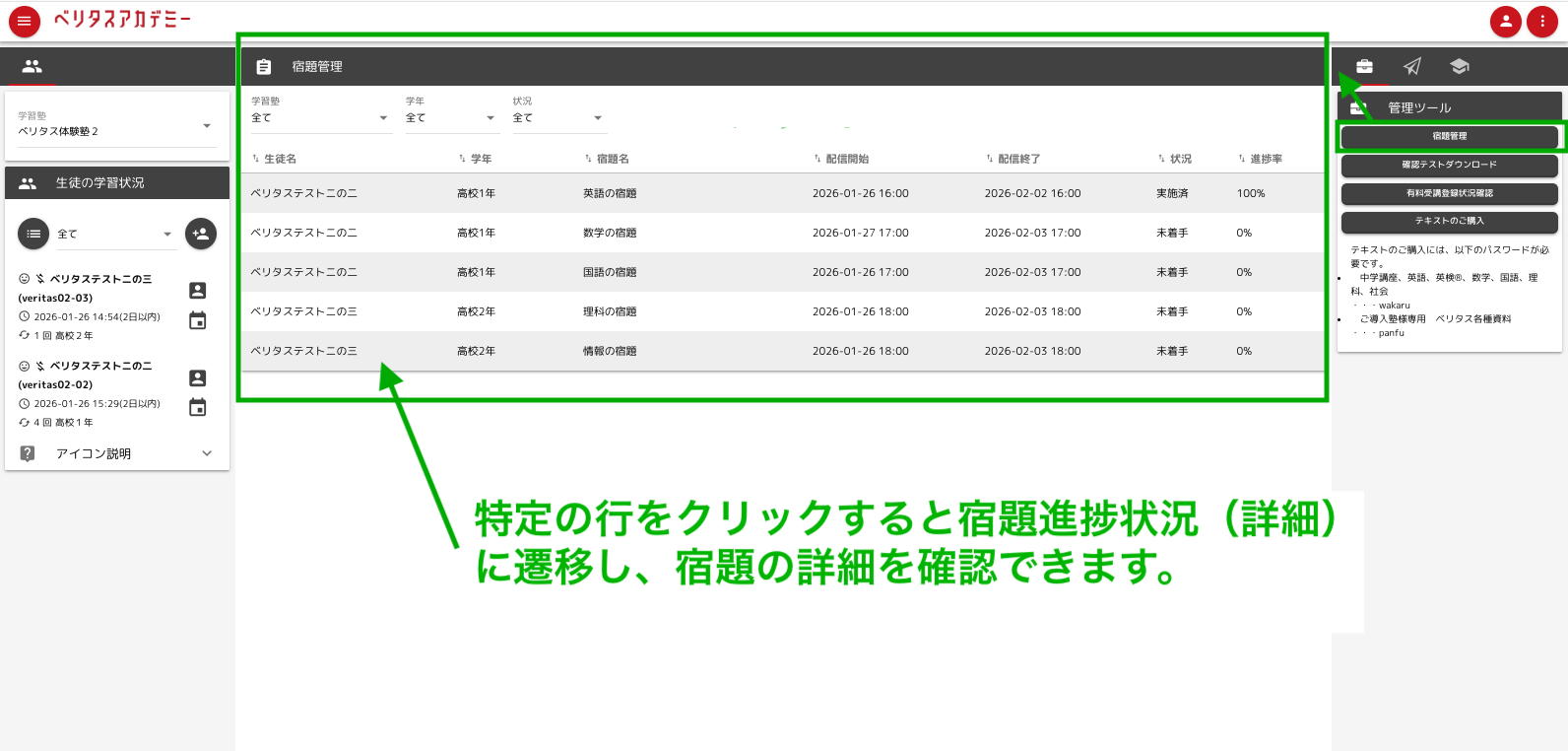Switch to the graduation cap tab
1568x751 pixels.
(x=1460, y=66)
